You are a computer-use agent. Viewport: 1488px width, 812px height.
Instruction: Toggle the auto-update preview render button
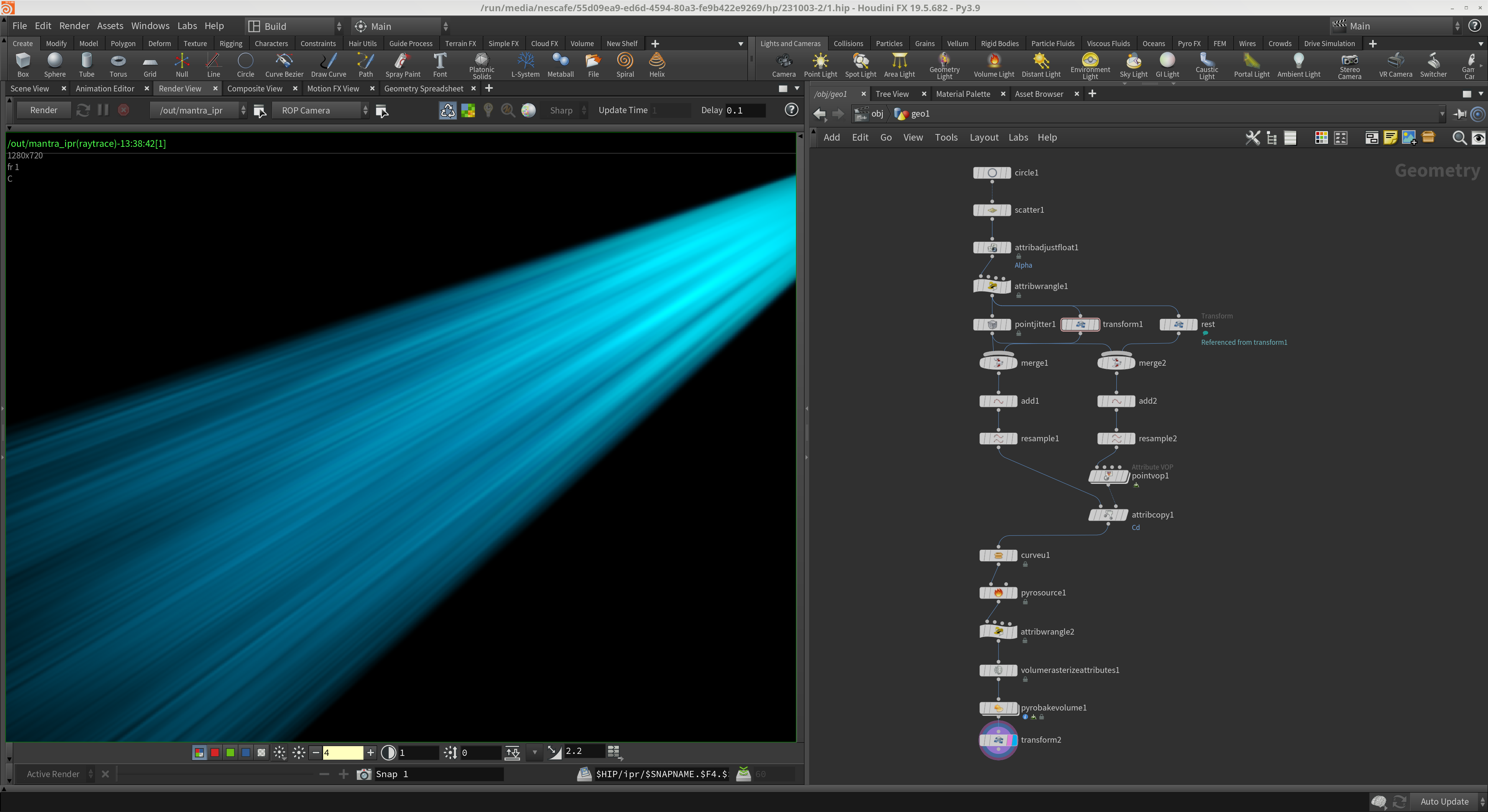coord(448,110)
